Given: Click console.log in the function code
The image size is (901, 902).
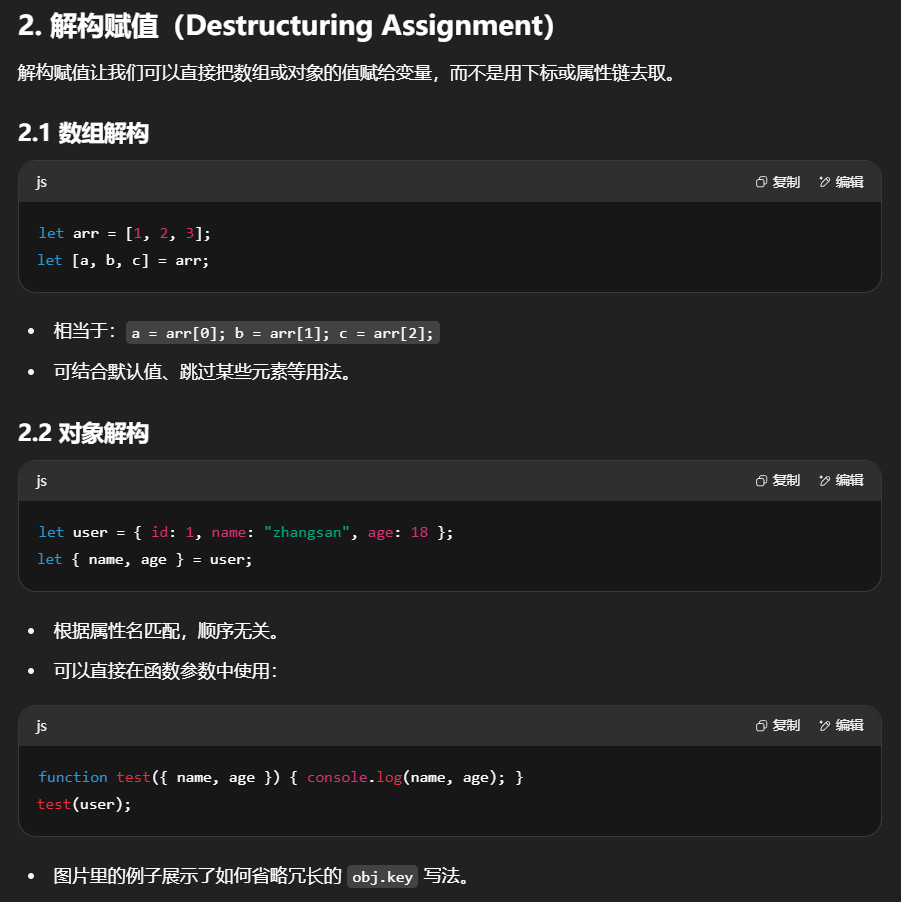Looking at the screenshot, I should coord(354,777).
